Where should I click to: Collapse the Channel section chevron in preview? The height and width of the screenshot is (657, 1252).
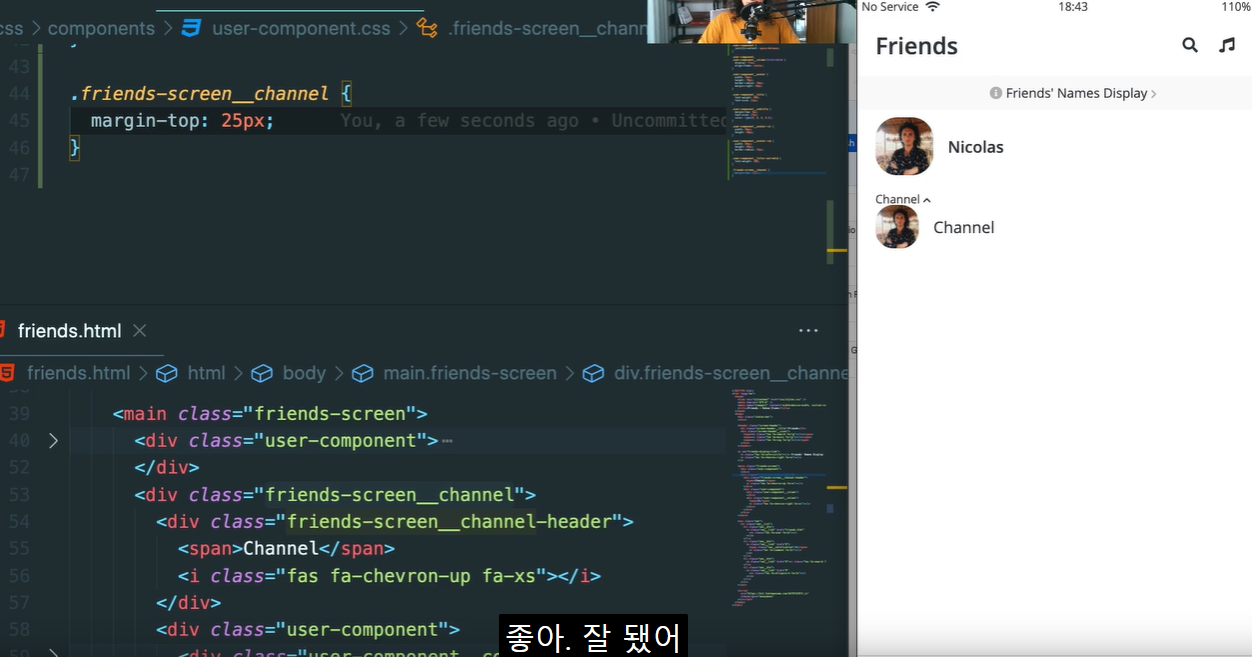tap(927, 200)
